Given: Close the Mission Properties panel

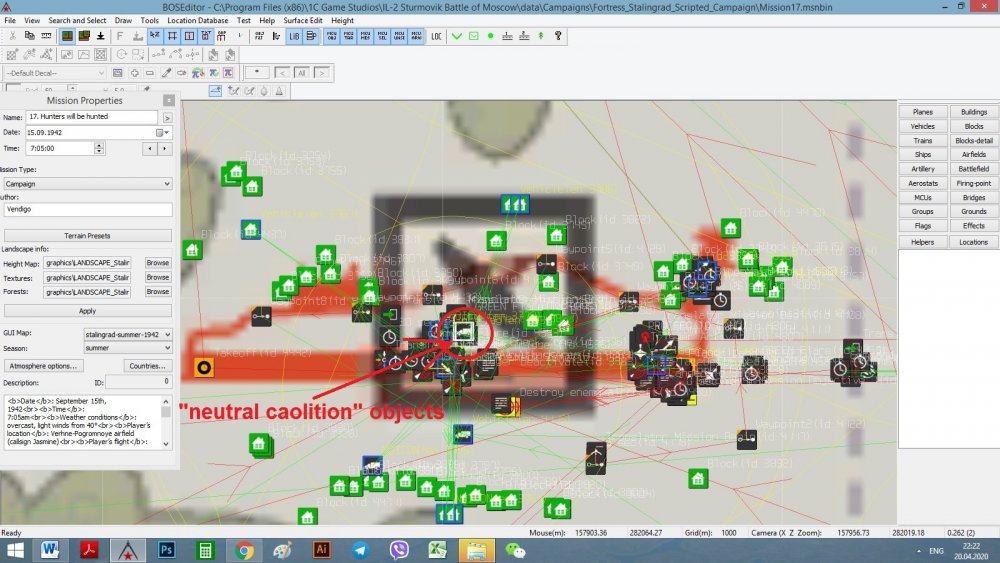Looking at the screenshot, I should pyautogui.click(x=169, y=100).
